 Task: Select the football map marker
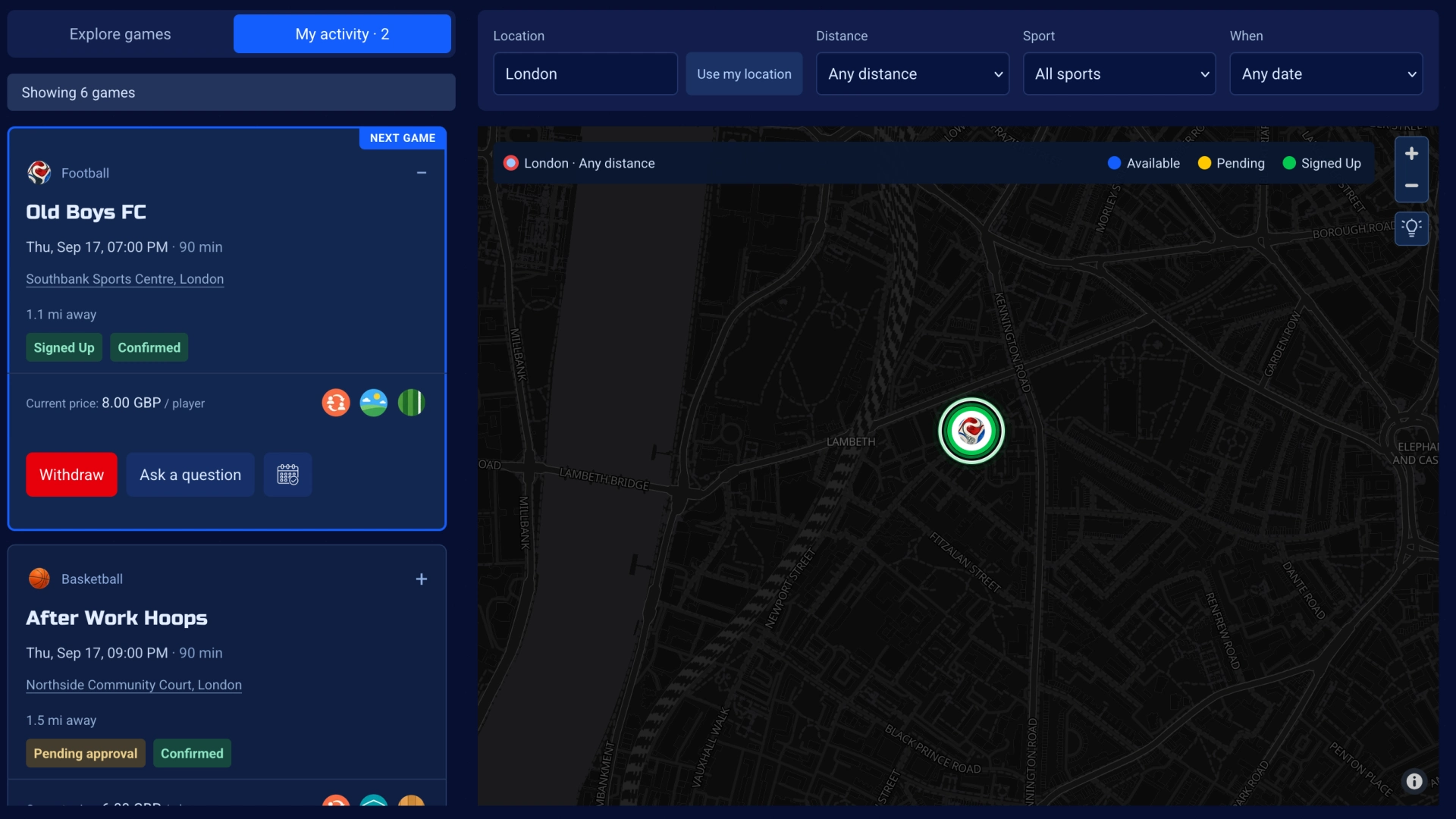point(971,431)
